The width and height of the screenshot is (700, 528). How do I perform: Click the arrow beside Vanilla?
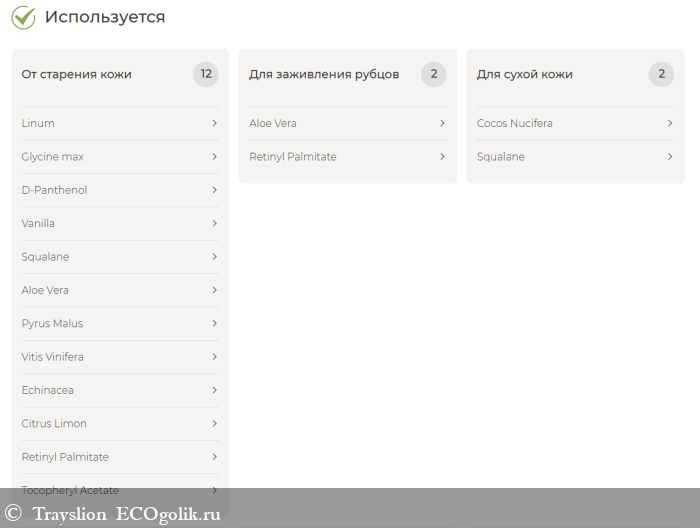[x=214, y=223]
